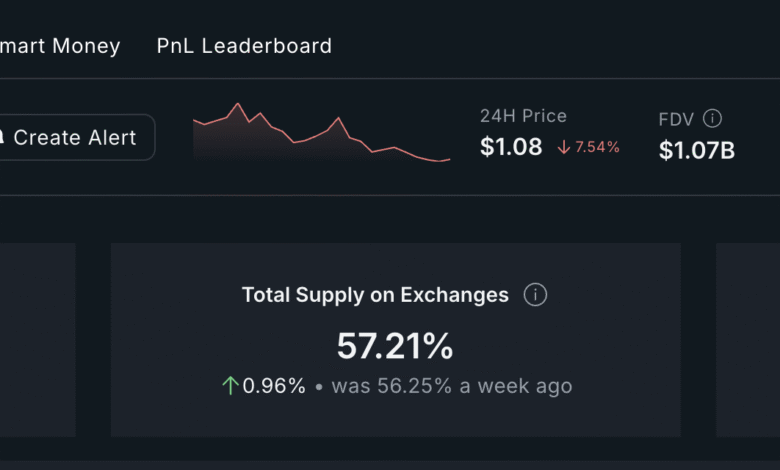780x470 pixels.
Task: Click the 57.21% supply figure
Action: [x=395, y=346]
